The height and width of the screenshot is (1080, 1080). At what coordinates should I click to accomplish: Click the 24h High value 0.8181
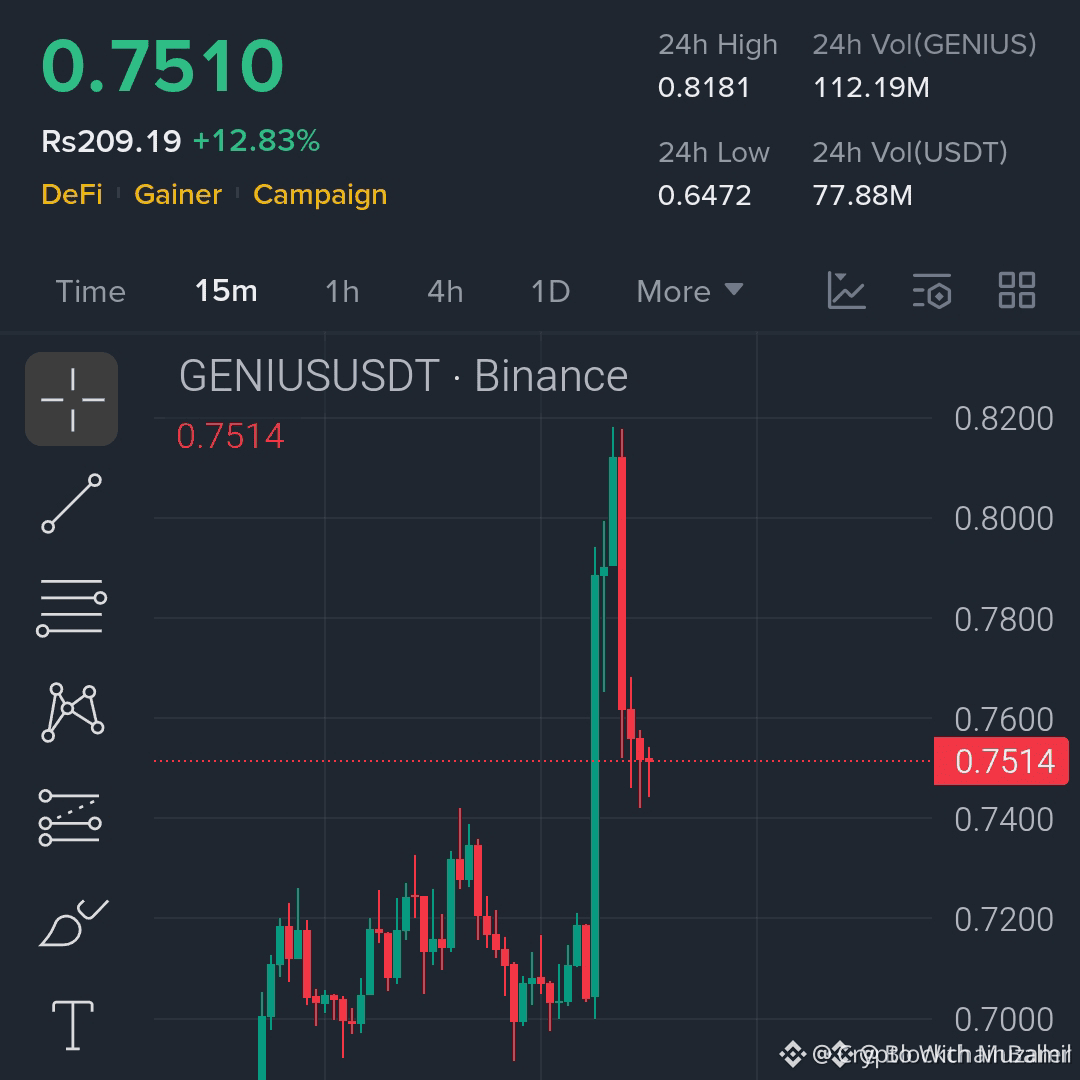tap(703, 87)
